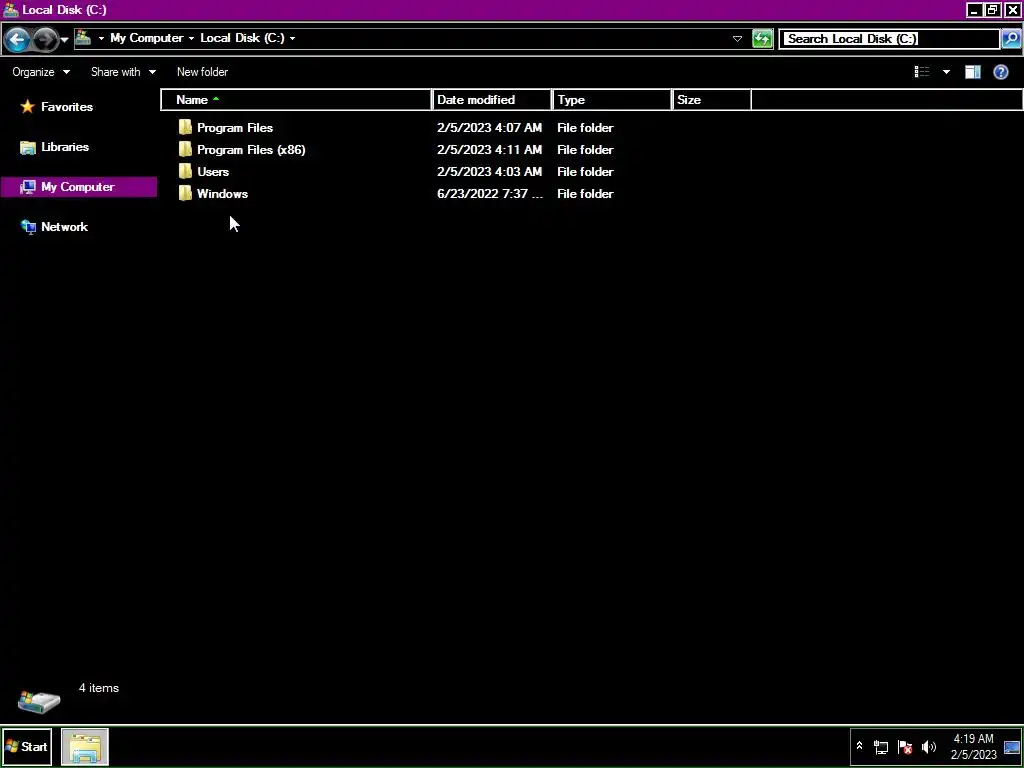
Task: Select the Program Files folder name
Action: tap(235, 128)
